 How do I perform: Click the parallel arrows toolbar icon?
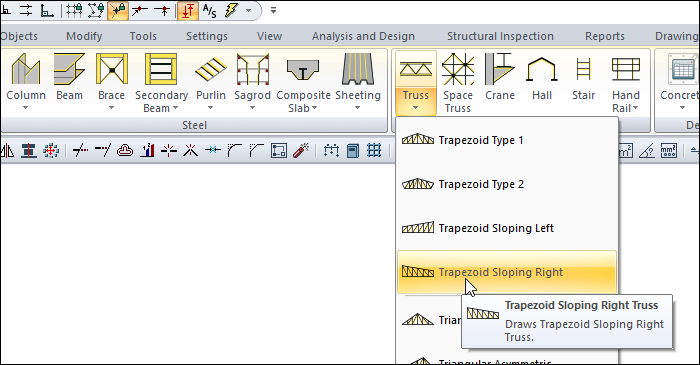point(26,10)
